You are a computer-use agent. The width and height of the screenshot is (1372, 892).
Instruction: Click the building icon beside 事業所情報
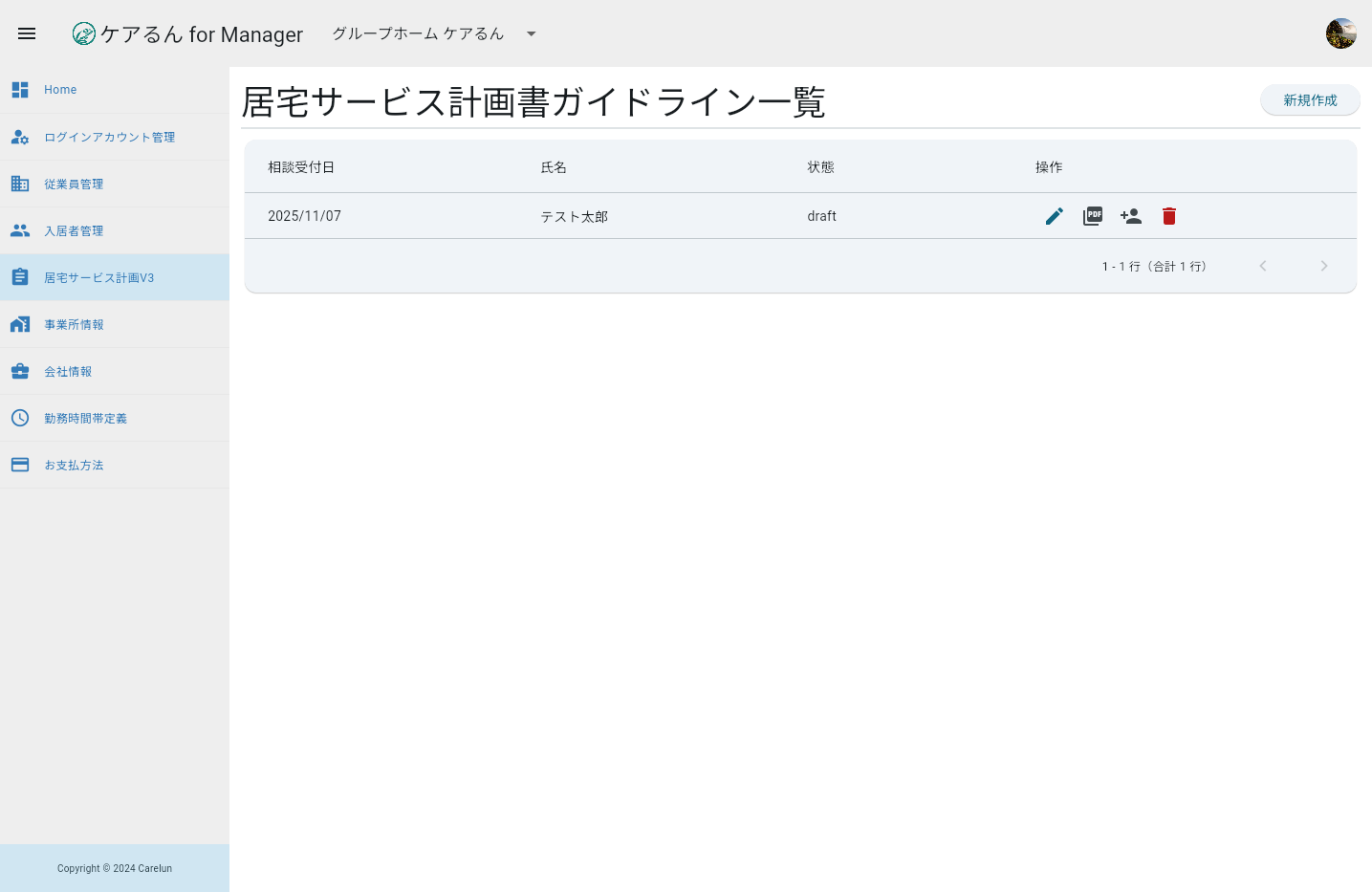(x=20, y=324)
